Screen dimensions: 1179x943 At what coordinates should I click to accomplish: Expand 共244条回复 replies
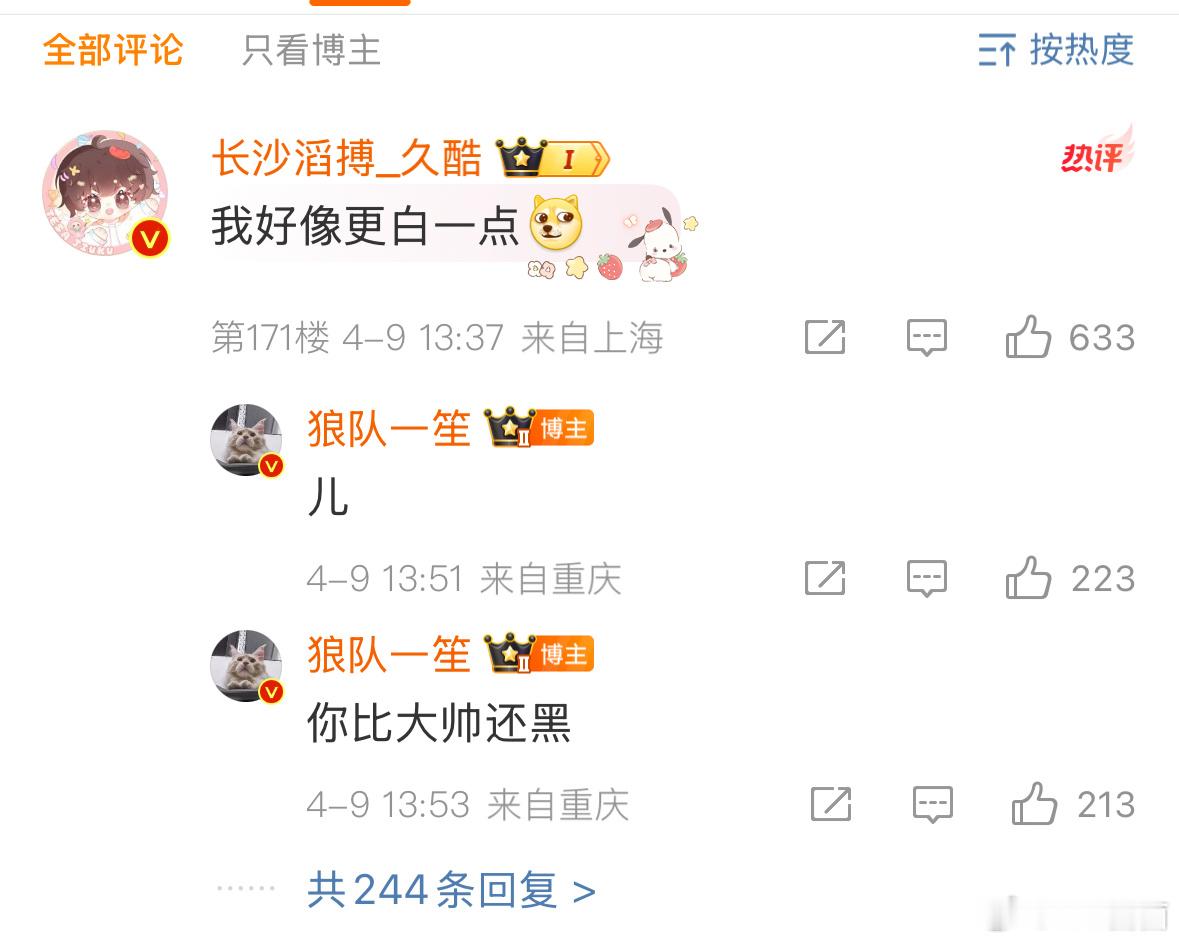pyautogui.click(x=451, y=890)
